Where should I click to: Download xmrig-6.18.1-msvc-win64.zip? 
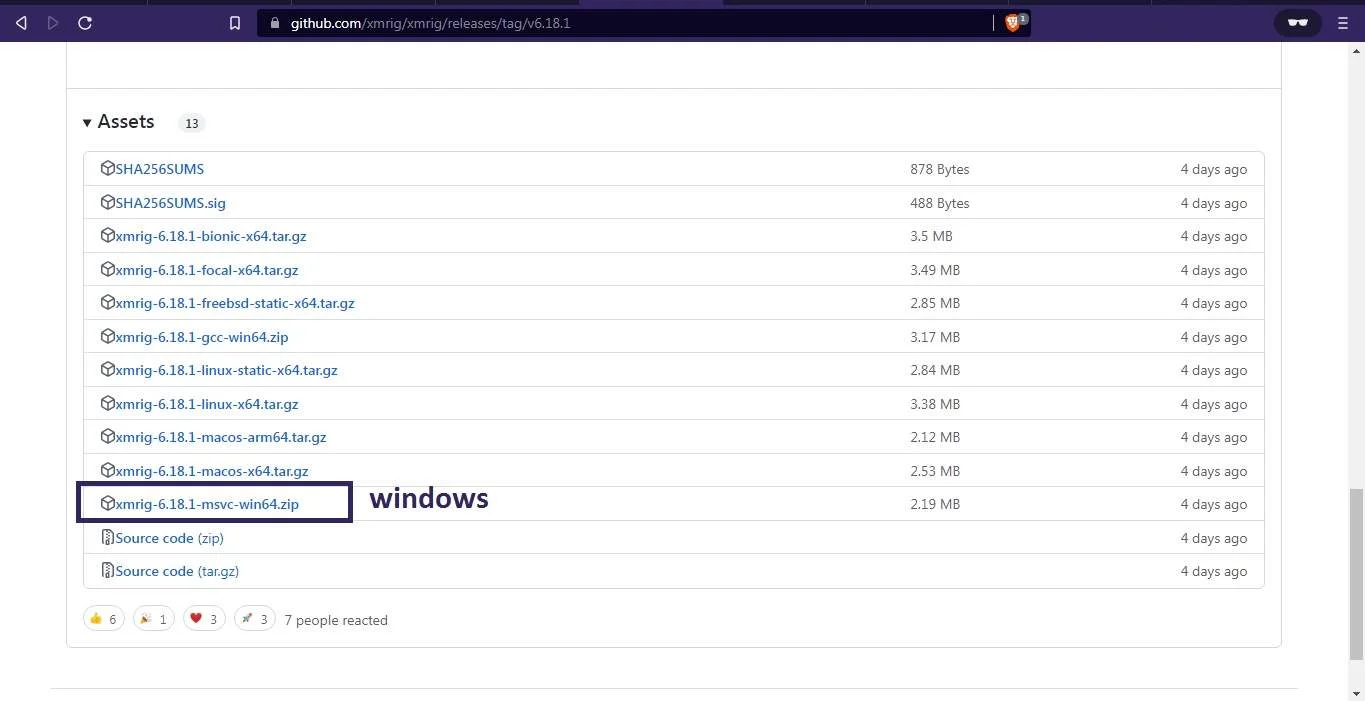(206, 504)
